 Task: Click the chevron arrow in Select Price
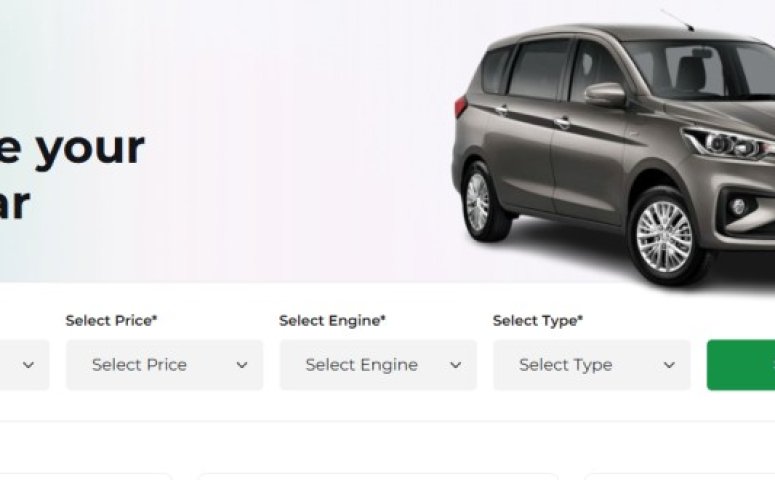tap(242, 366)
